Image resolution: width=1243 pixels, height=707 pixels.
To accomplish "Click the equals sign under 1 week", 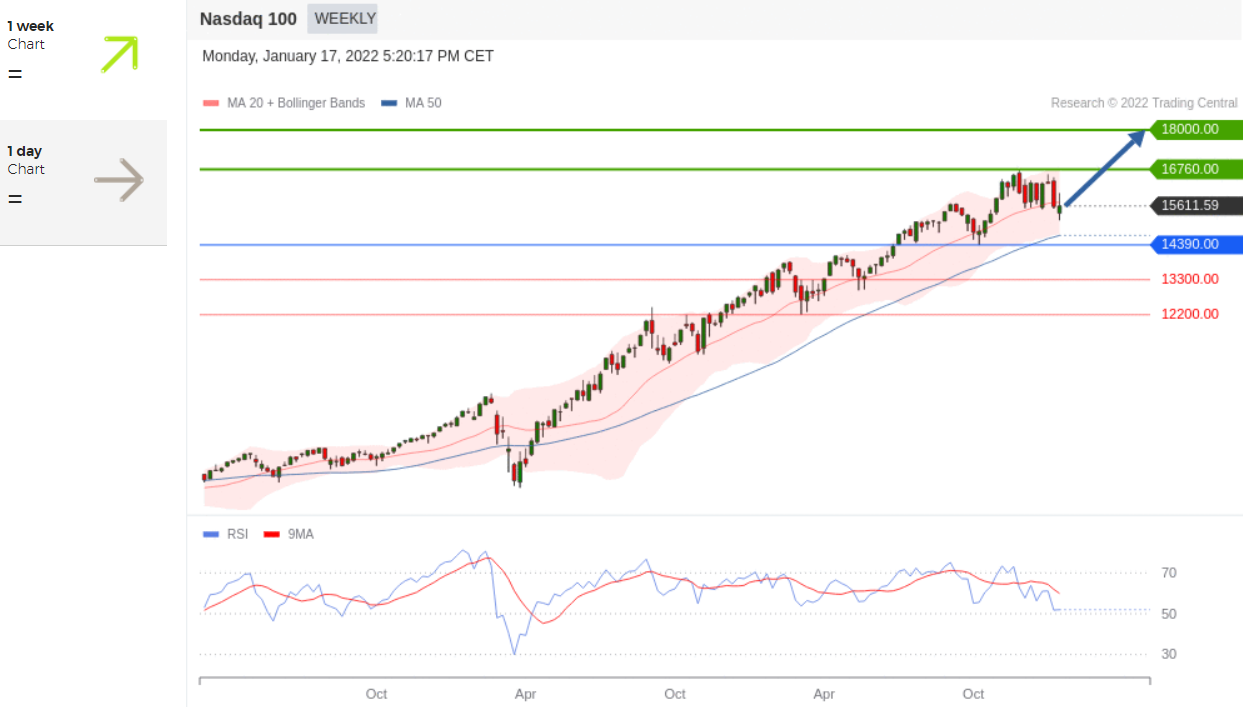I will coord(15,74).
